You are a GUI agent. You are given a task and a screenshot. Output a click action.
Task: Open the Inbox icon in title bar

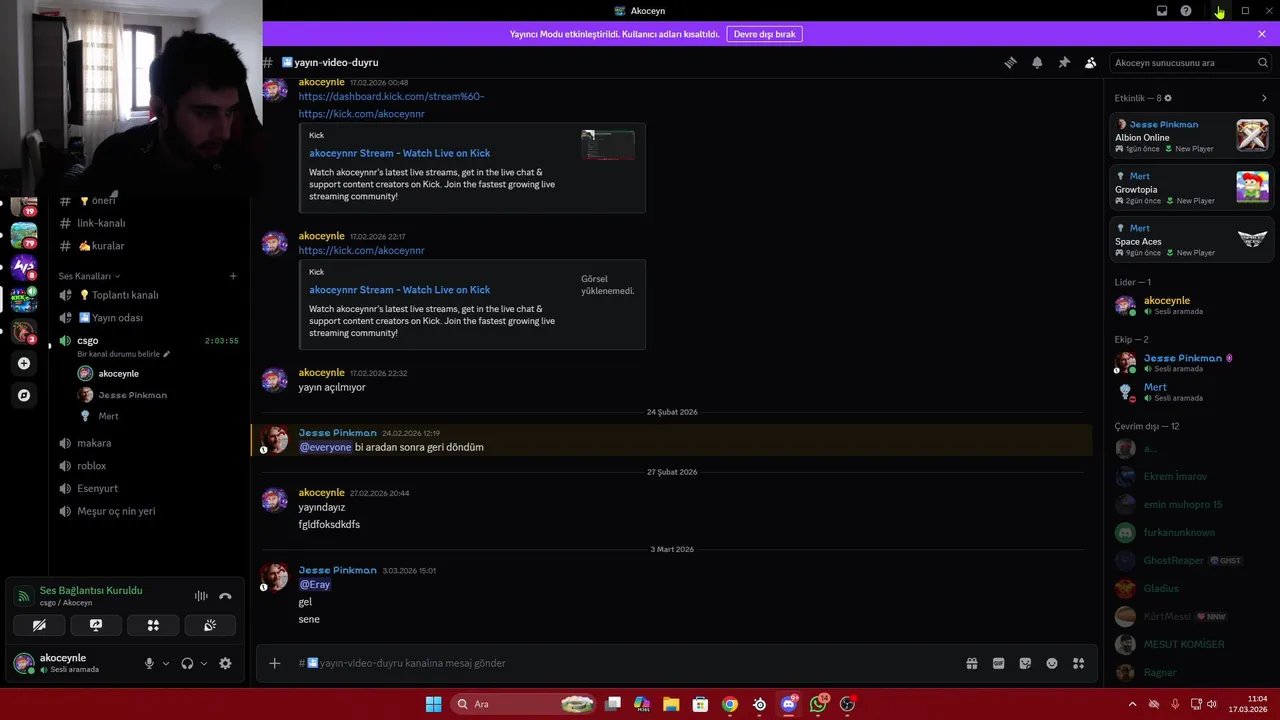(1162, 11)
